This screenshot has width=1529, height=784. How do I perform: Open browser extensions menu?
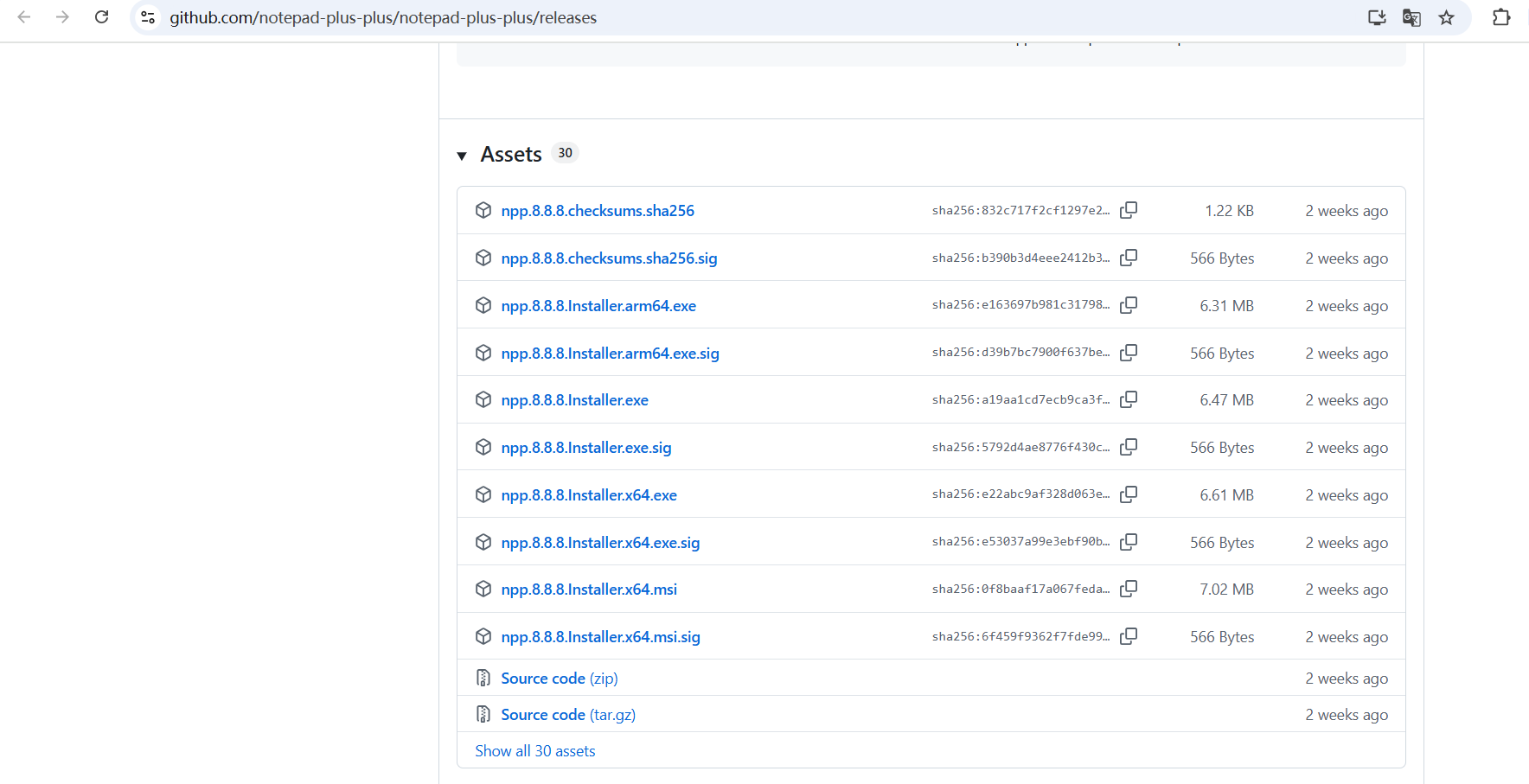(x=1501, y=17)
